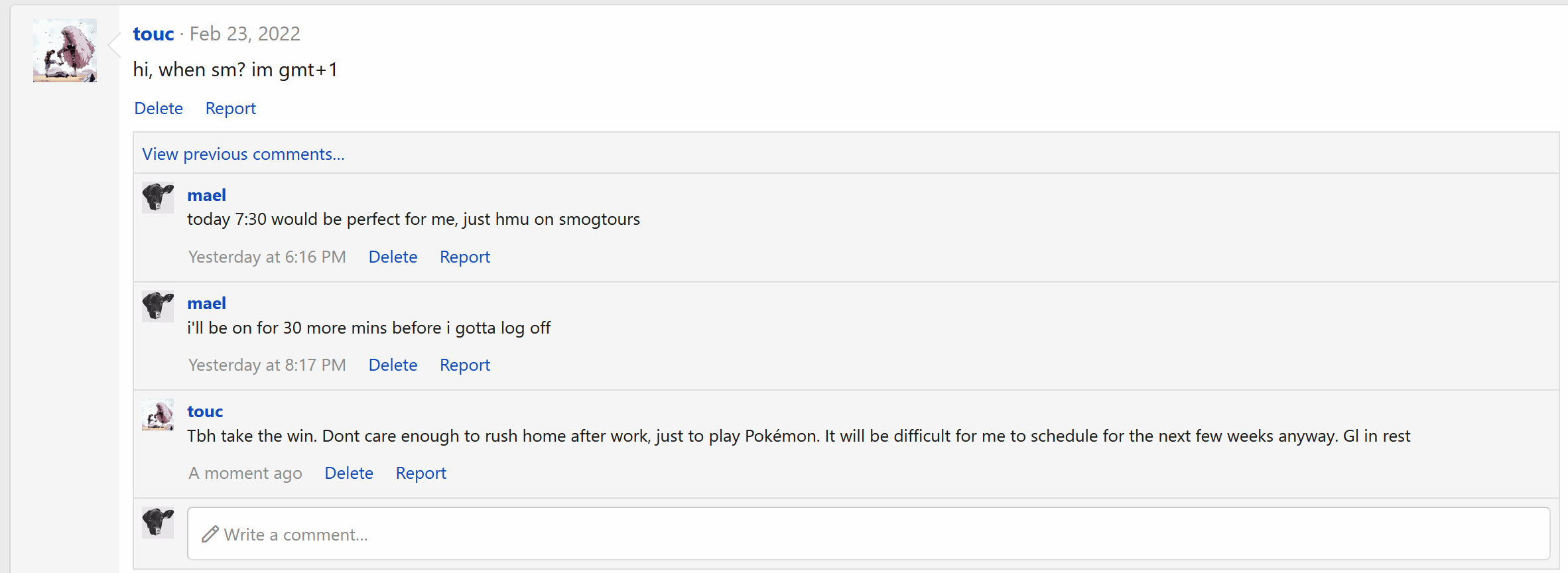Screen dimensions: 1568x573
Task: Open touc's profile from post header
Action: tap(153, 34)
